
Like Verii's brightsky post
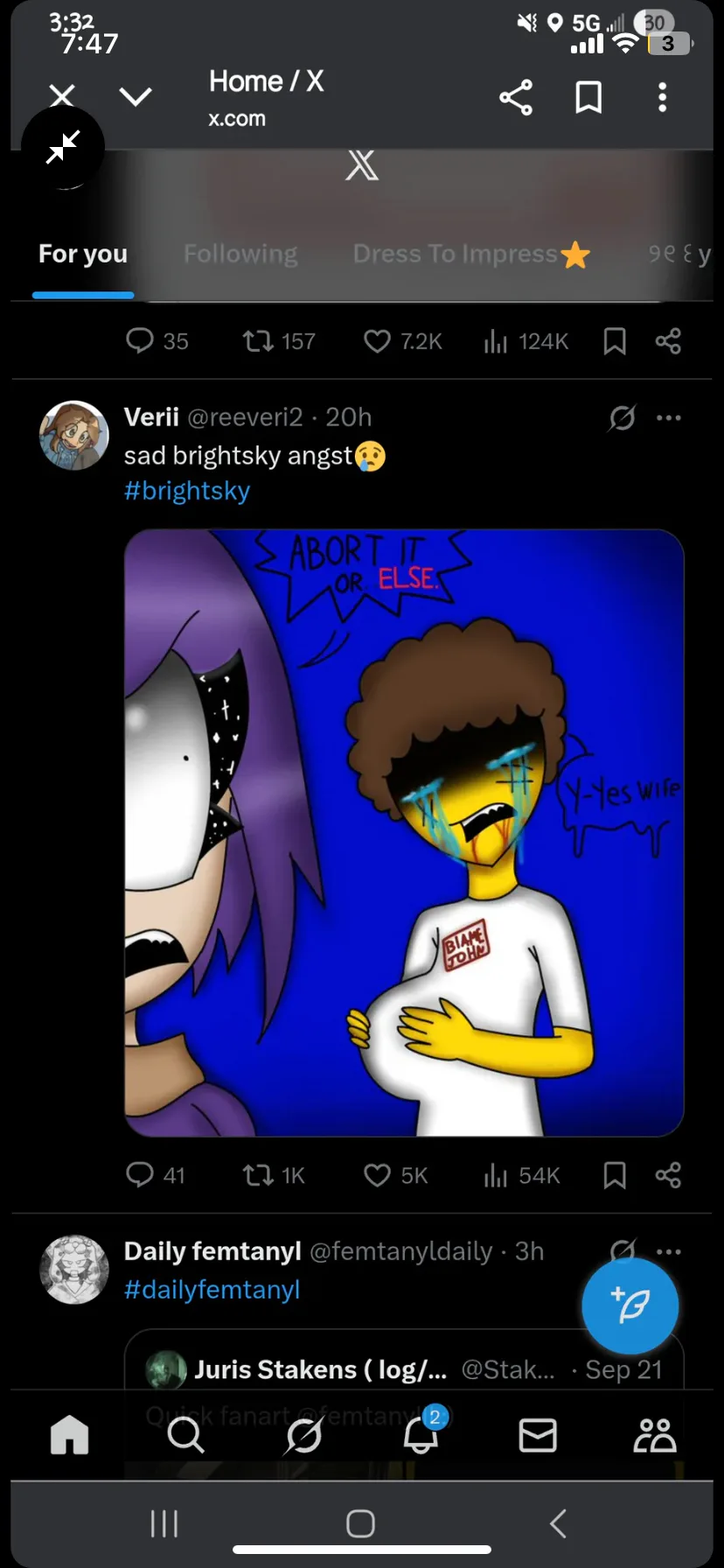click(395, 1175)
